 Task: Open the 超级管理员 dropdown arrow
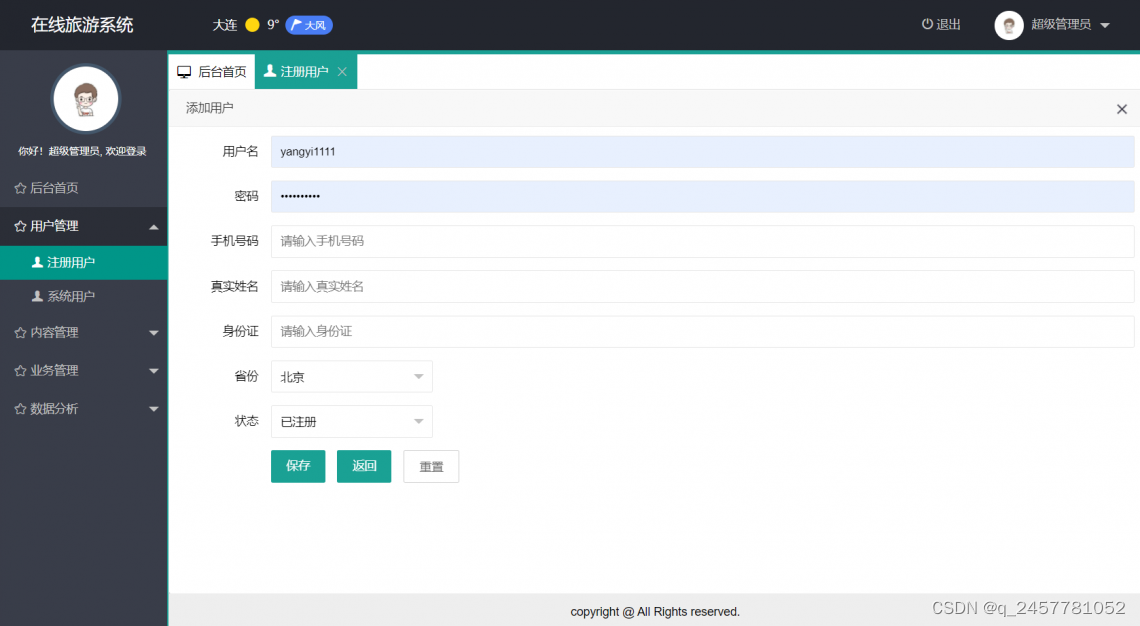point(1105,25)
